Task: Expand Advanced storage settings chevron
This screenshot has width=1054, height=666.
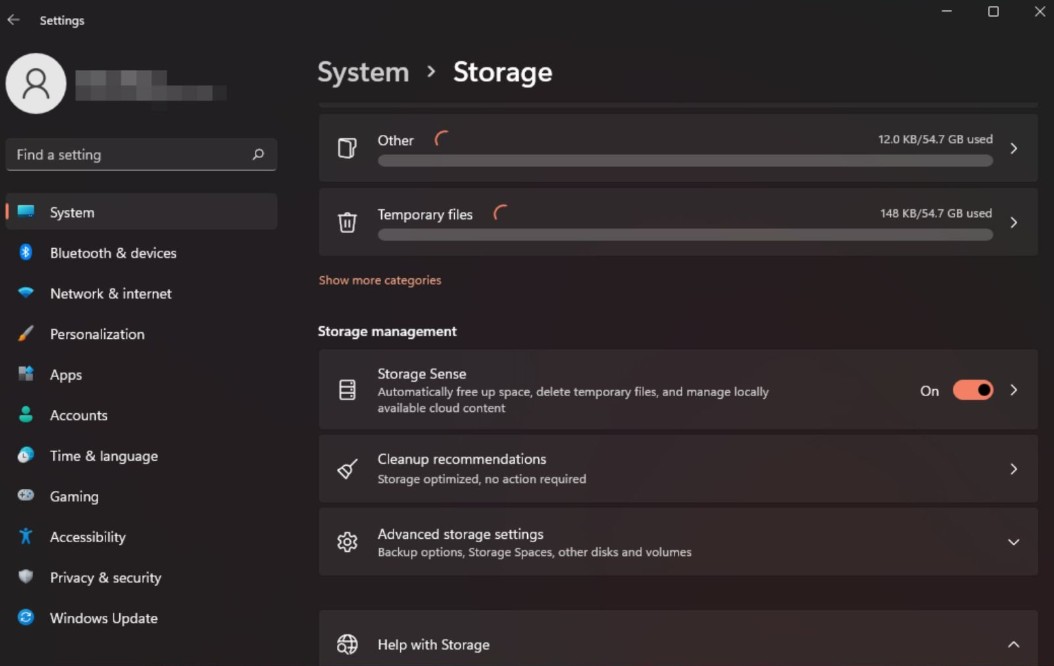Action: click(1013, 542)
